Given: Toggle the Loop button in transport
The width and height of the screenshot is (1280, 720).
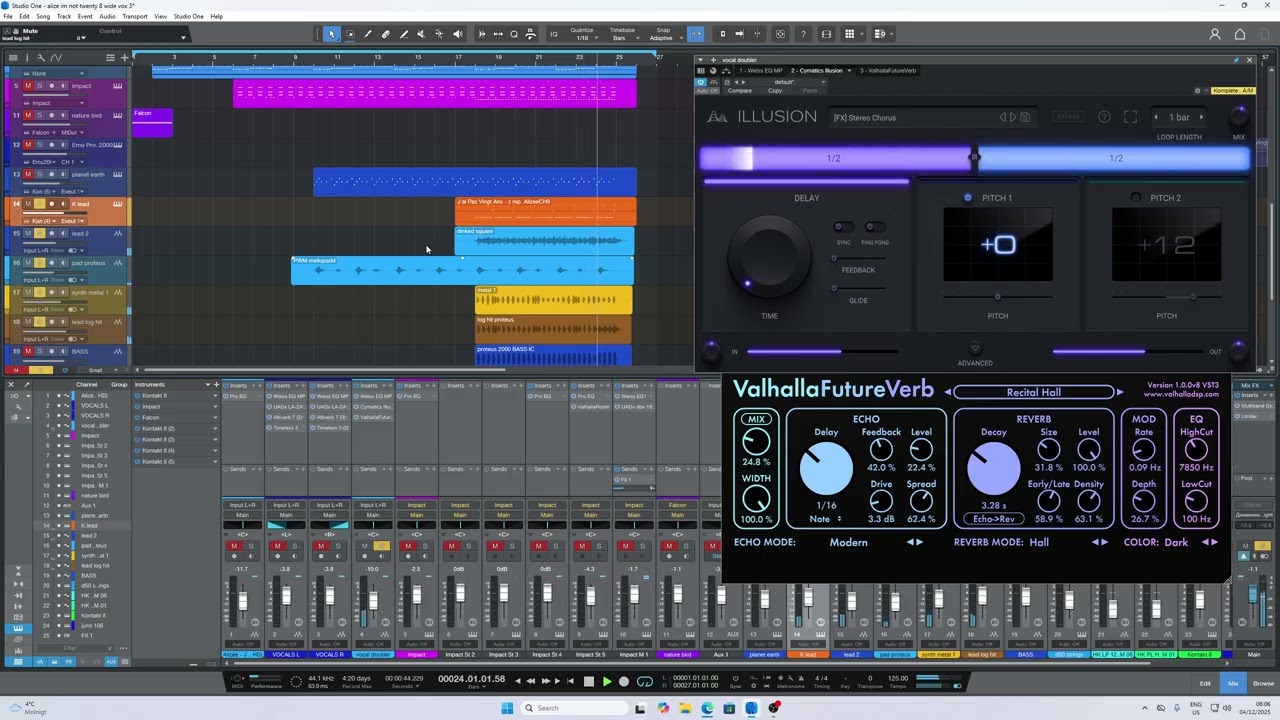Looking at the screenshot, I should (645, 682).
